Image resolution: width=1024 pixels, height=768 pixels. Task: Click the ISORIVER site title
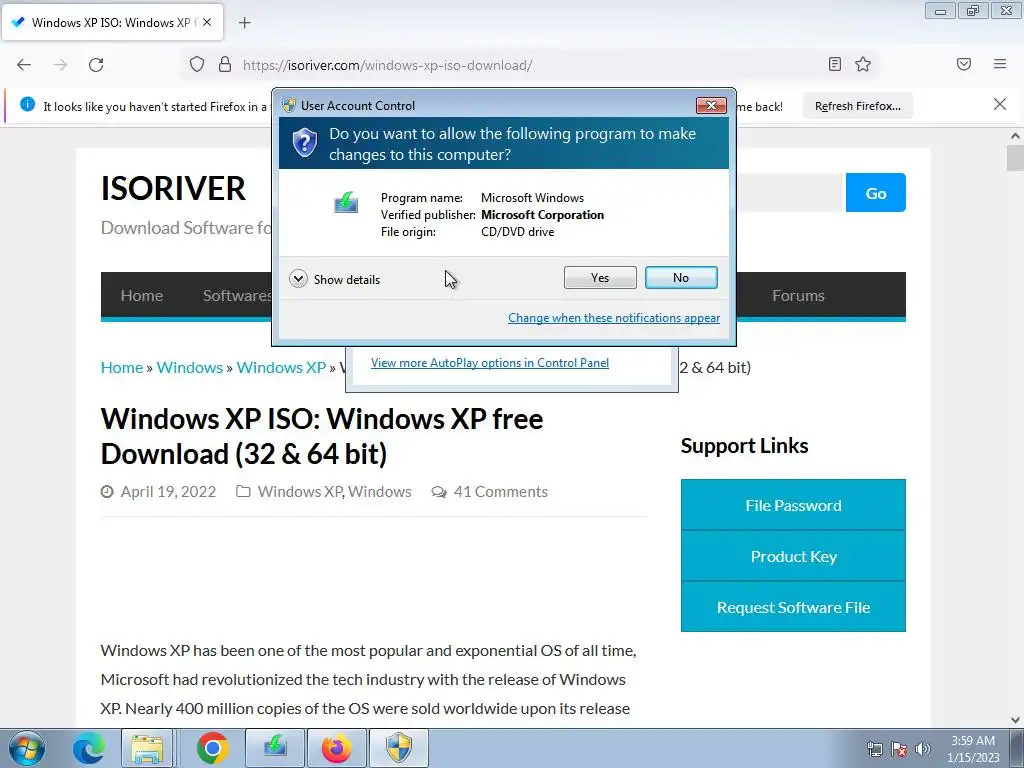pyautogui.click(x=173, y=189)
